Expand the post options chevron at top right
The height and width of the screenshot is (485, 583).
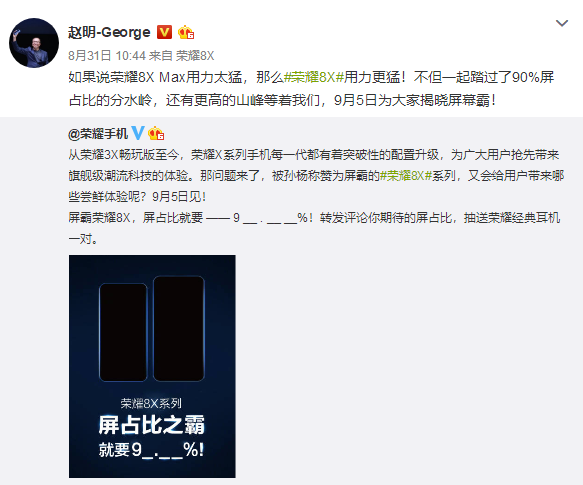561,23
